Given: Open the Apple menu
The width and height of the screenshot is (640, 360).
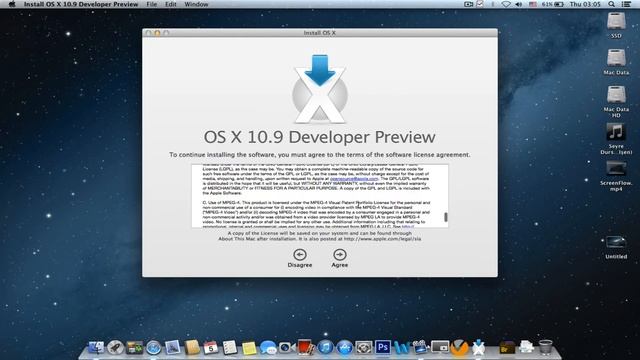Looking at the screenshot, I should [x=12, y=4].
